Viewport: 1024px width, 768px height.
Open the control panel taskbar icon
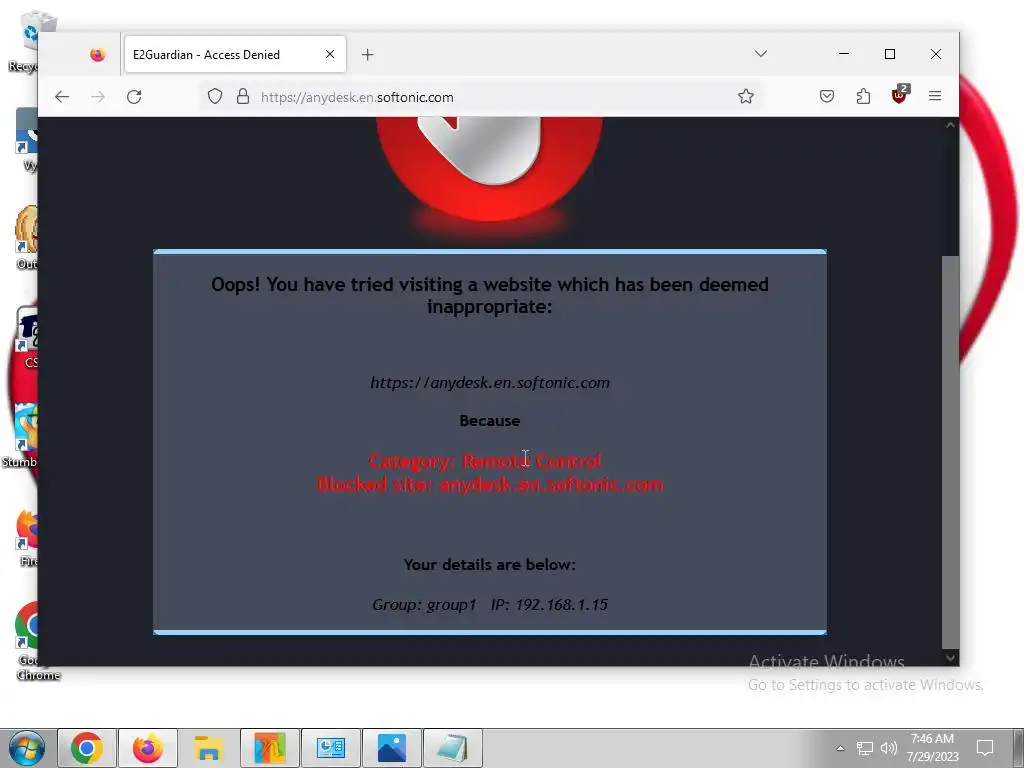click(330, 748)
